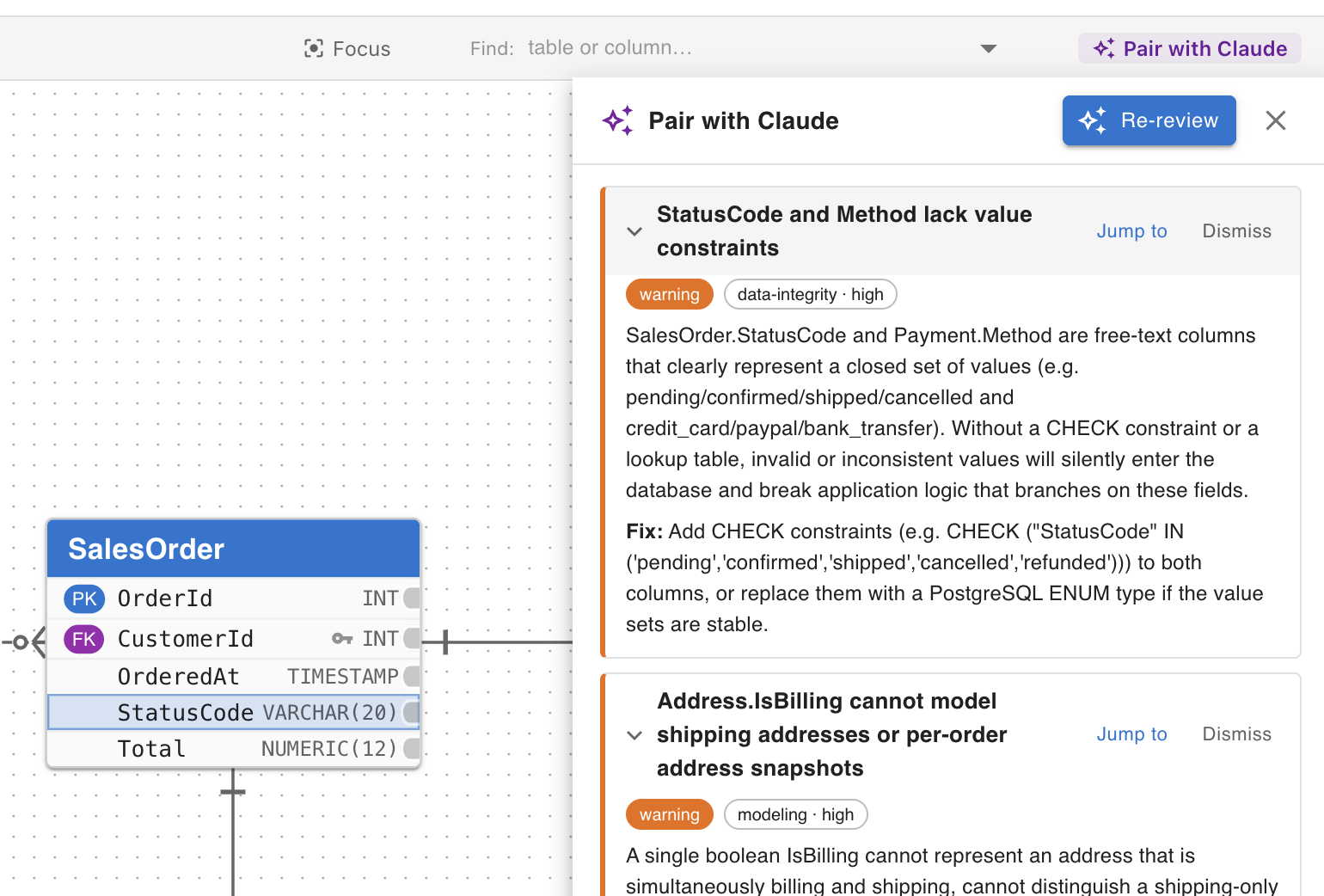Viewport: 1324px width, 896px height.
Task: Click the key icon beside CustomerId INT
Action: 342,639
